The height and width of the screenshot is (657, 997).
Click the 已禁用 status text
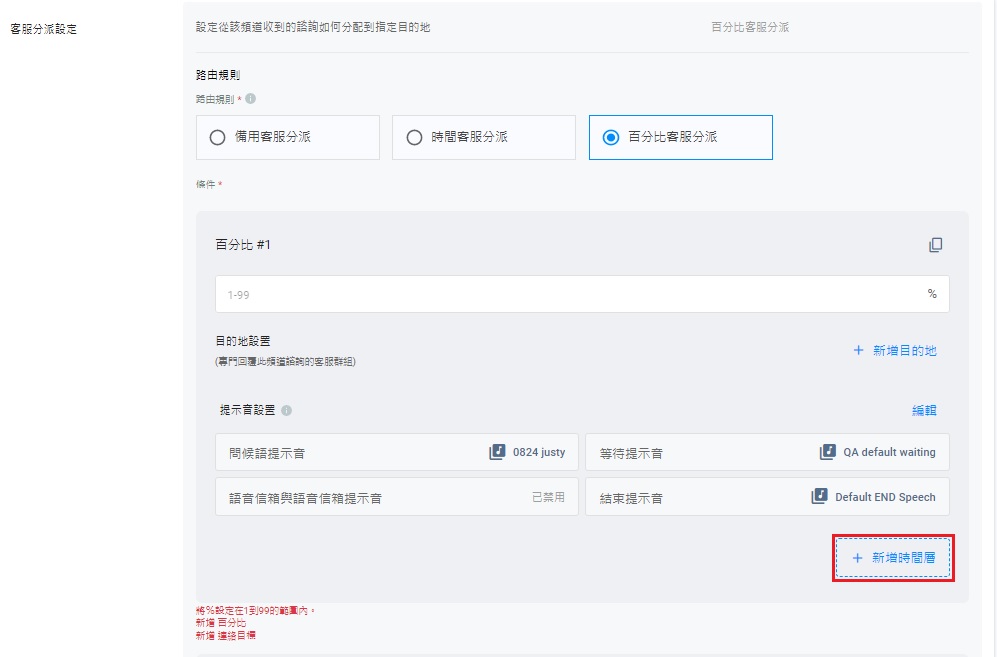pyautogui.click(x=548, y=497)
